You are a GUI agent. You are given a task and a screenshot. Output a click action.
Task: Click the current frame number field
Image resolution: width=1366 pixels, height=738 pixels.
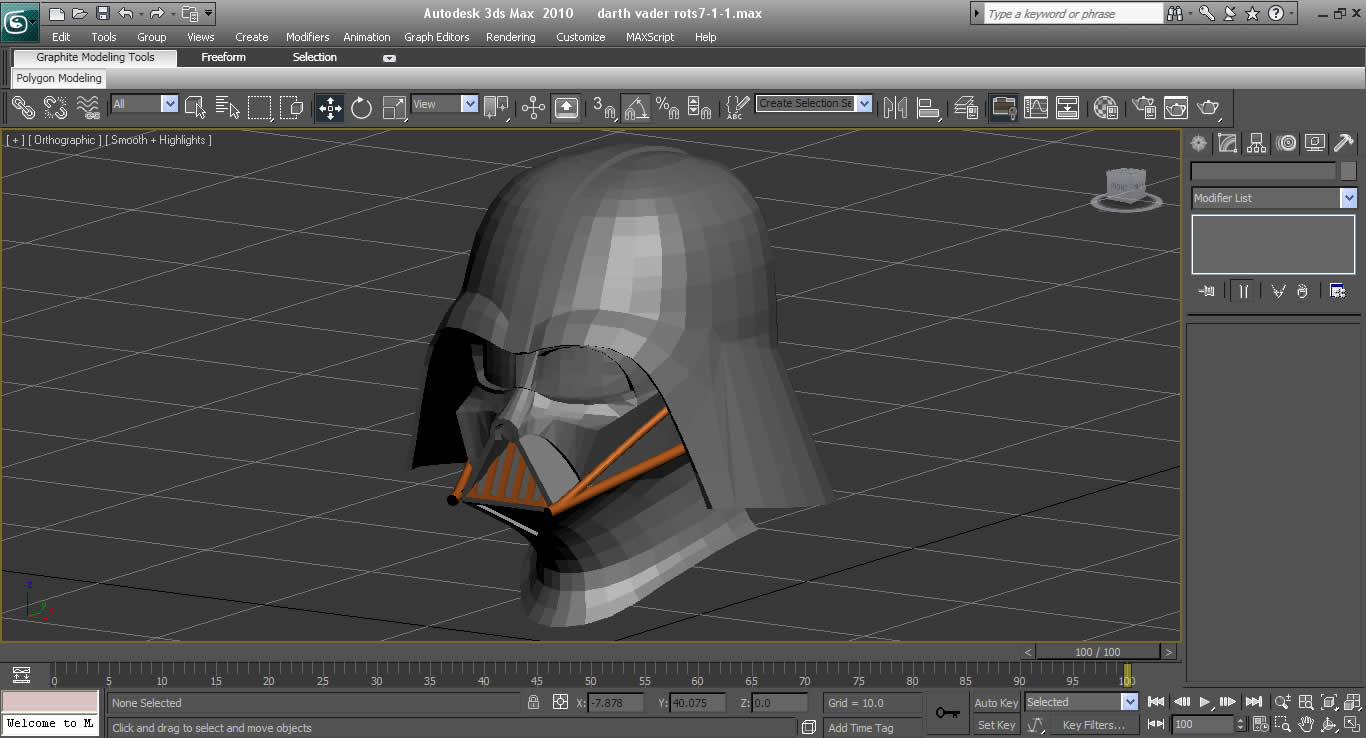click(1203, 724)
